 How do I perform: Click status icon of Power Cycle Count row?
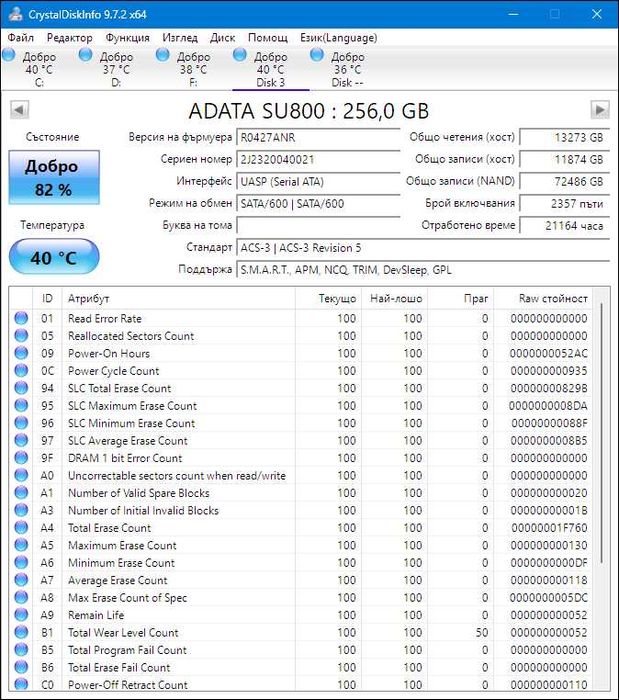(x=21, y=371)
